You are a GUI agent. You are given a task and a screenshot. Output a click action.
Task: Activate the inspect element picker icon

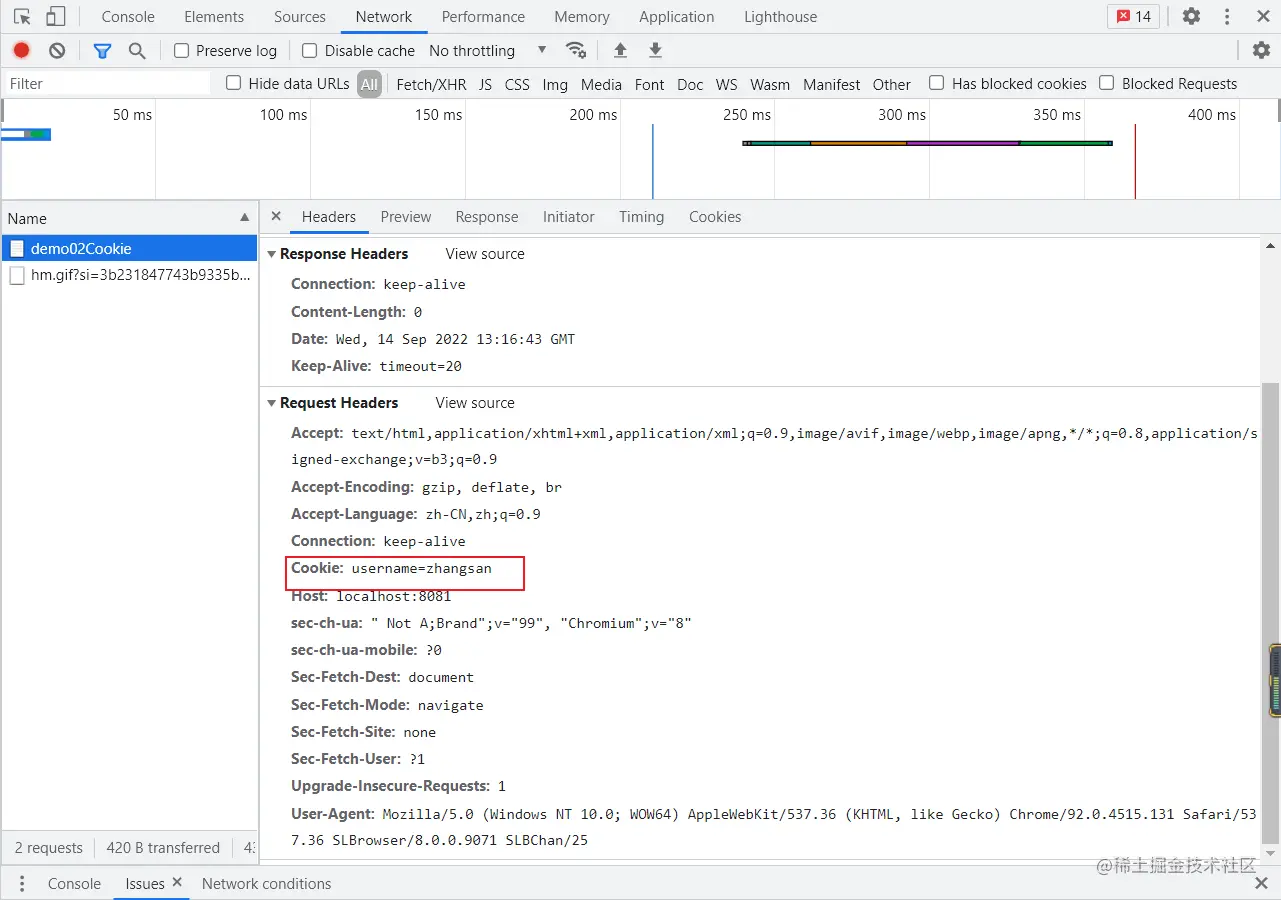coord(22,16)
